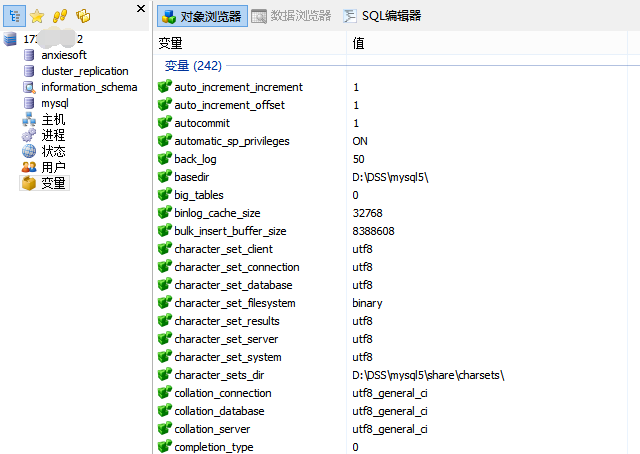Select the mysql database node
This screenshot has width=640, height=454.
[x=55, y=103]
